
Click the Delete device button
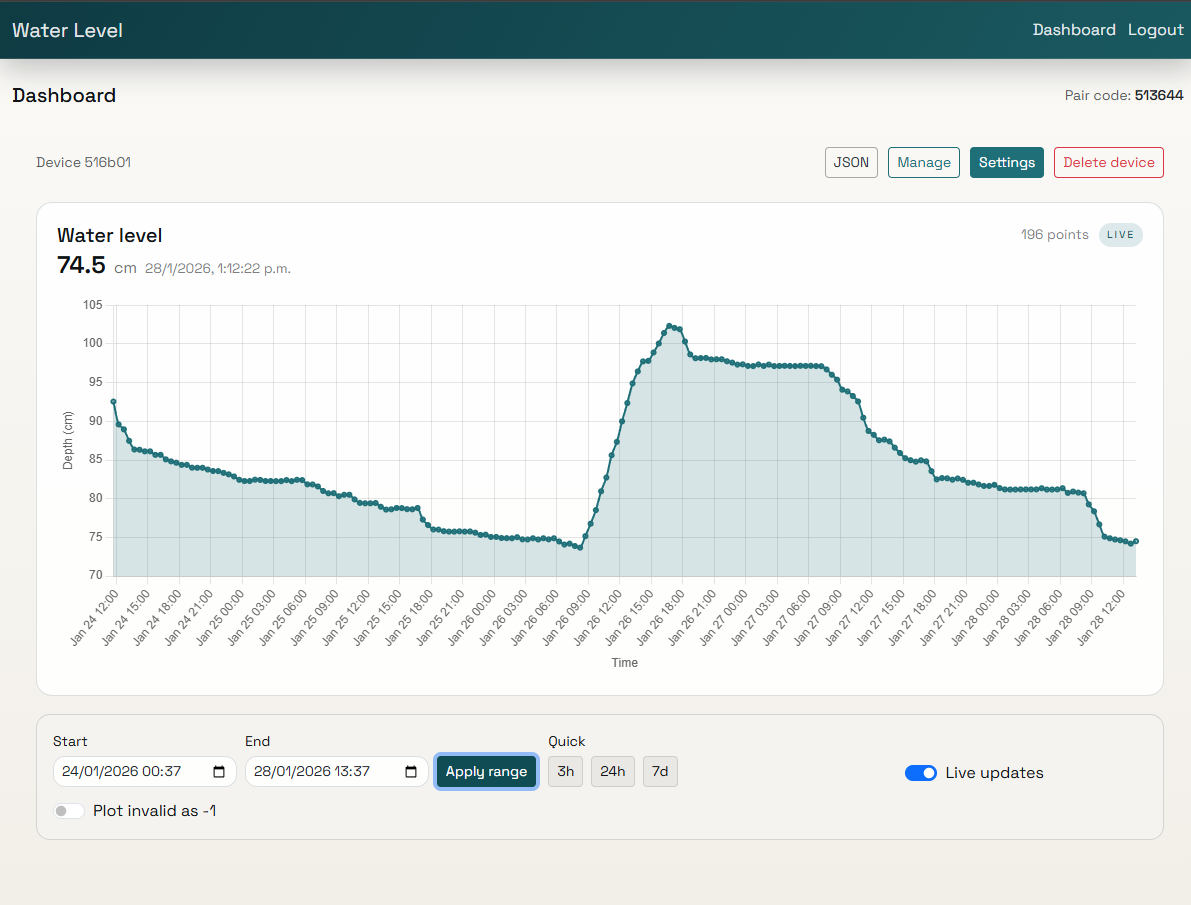click(x=1108, y=162)
